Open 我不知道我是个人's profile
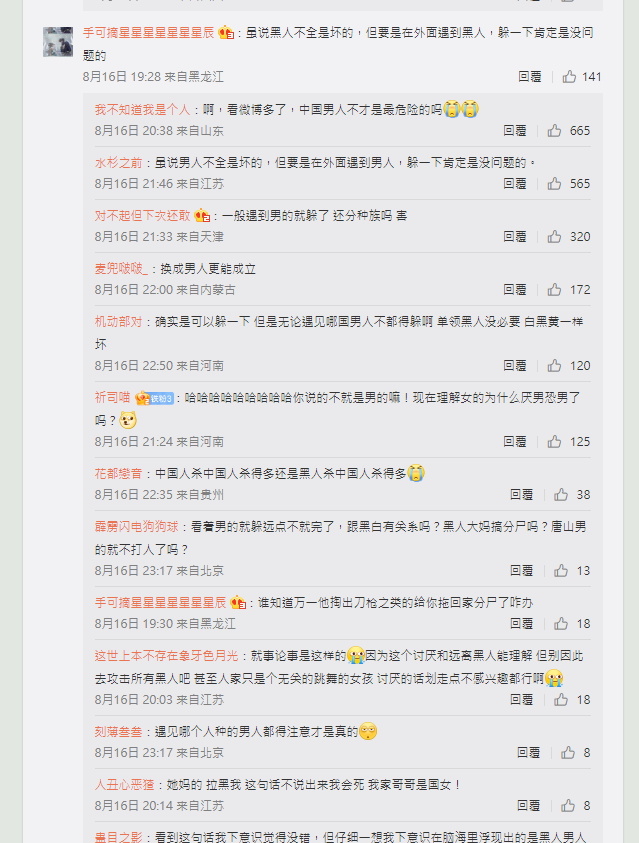Viewport: 639px width, 843px height. pyautogui.click(x=142, y=110)
